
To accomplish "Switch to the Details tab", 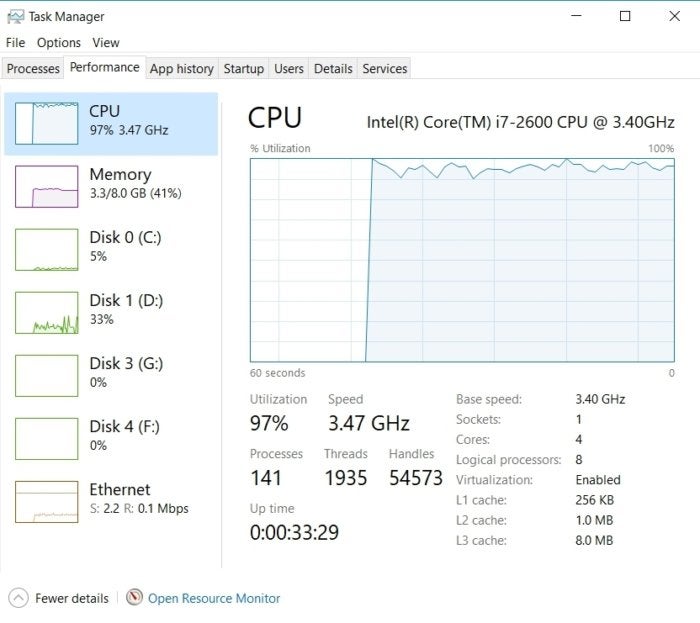I will click(x=333, y=69).
